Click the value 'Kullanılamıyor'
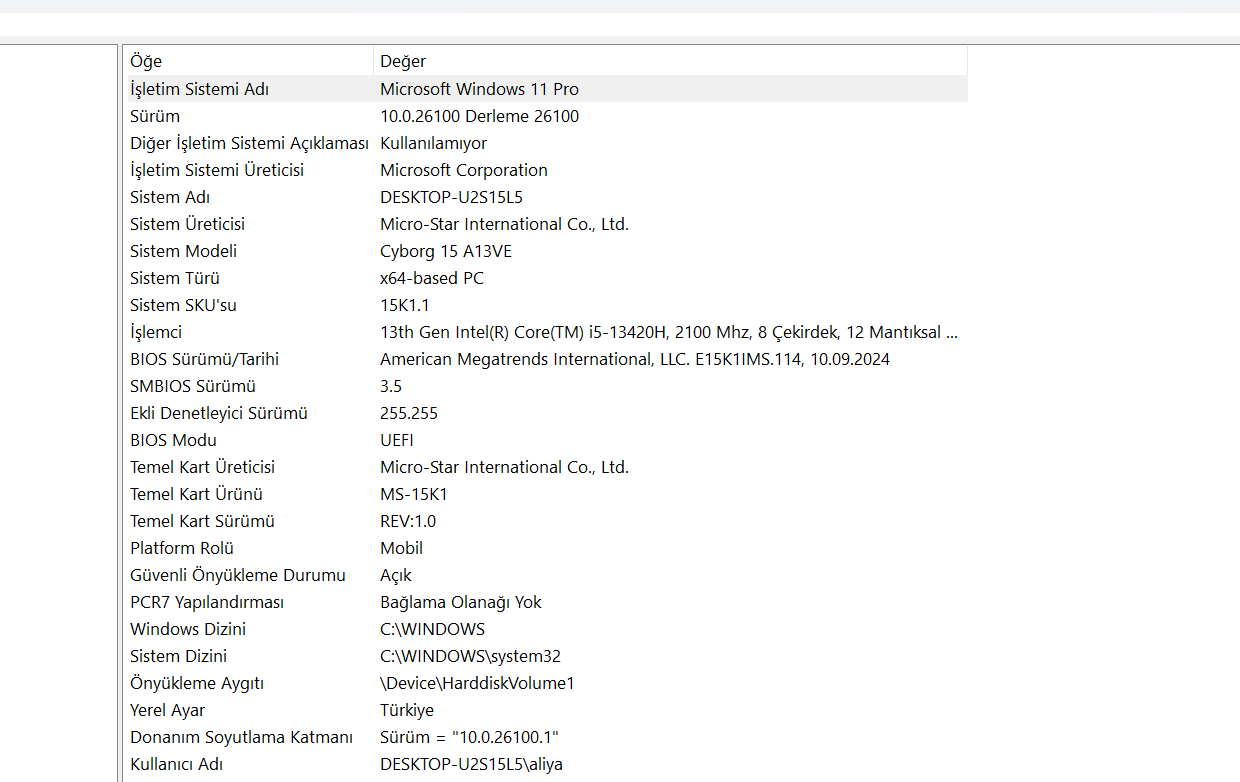1240x782 pixels. [433, 143]
